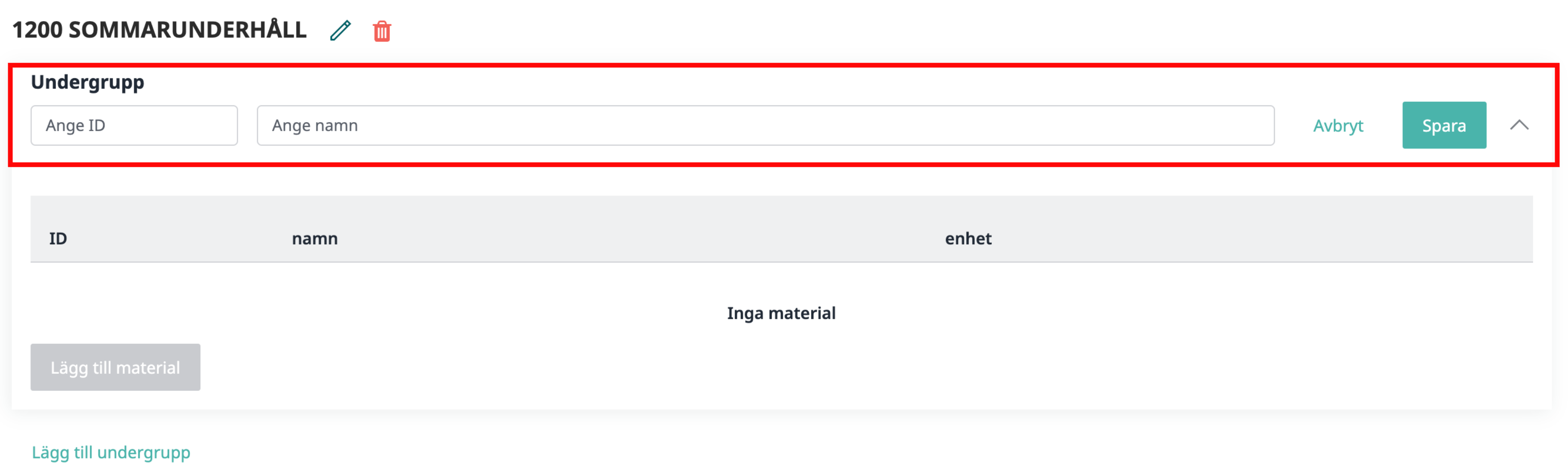Screen dimensions: 1568x471
Task: Click the SOMMARUNDERHÅLL word in the heading
Action: [x=187, y=30]
